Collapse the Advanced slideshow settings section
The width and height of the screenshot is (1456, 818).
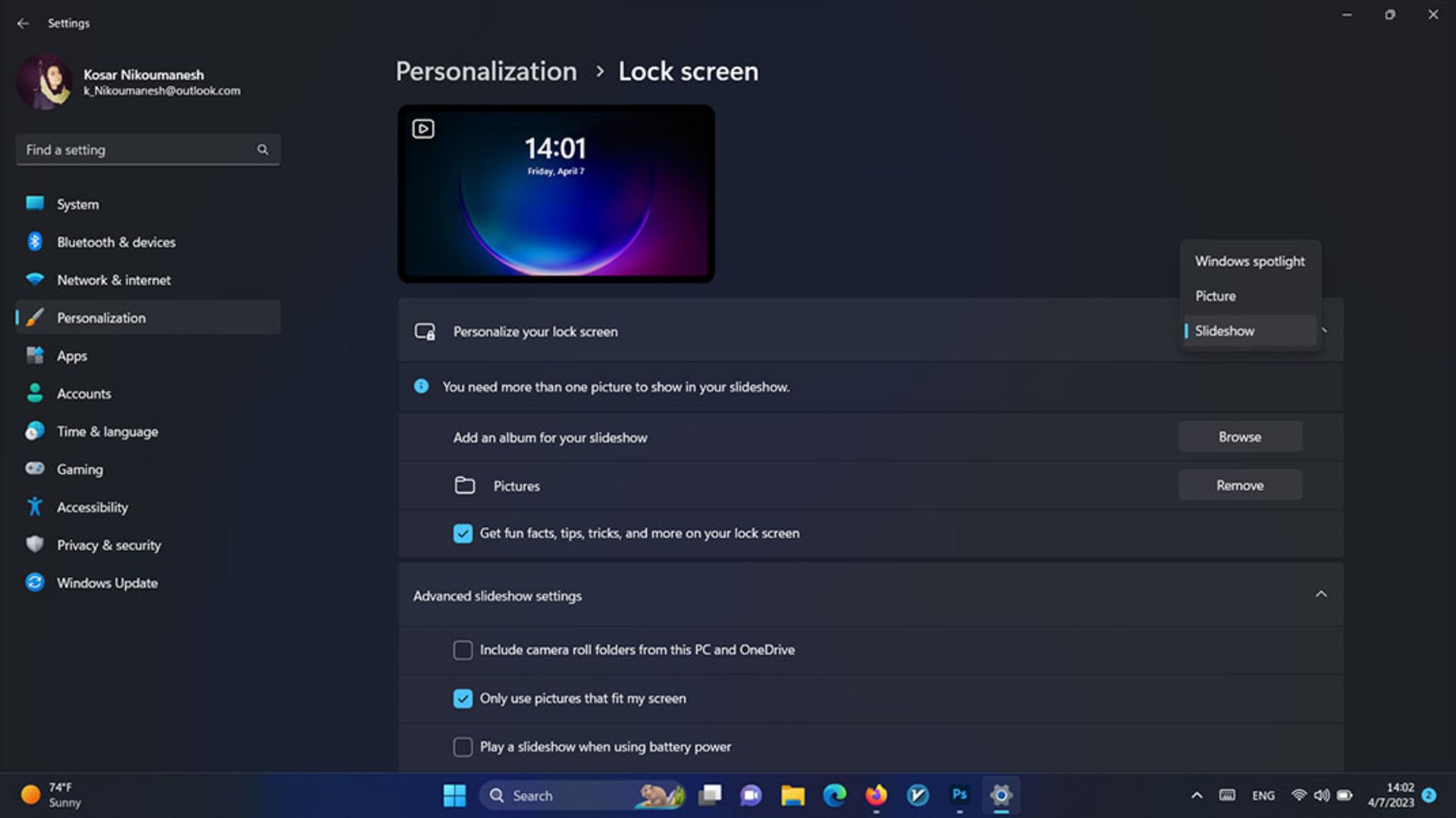click(1320, 595)
